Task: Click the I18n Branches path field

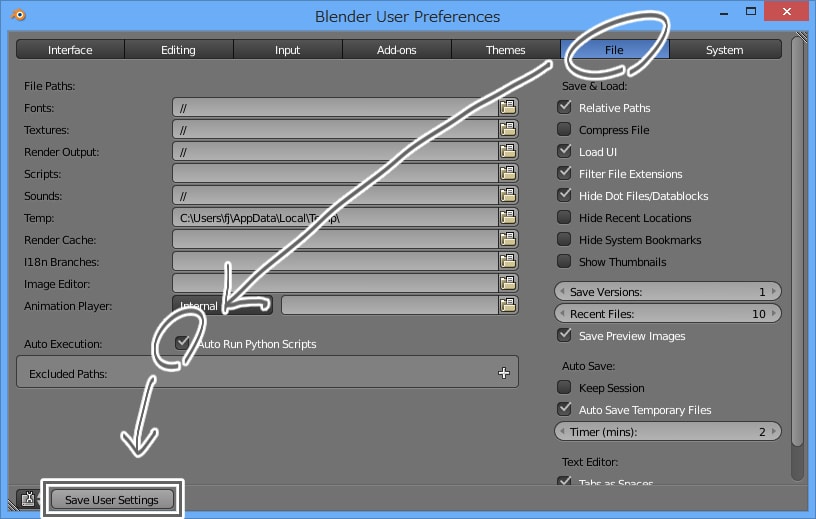Action: pyautogui.click(x=335, y=261)
